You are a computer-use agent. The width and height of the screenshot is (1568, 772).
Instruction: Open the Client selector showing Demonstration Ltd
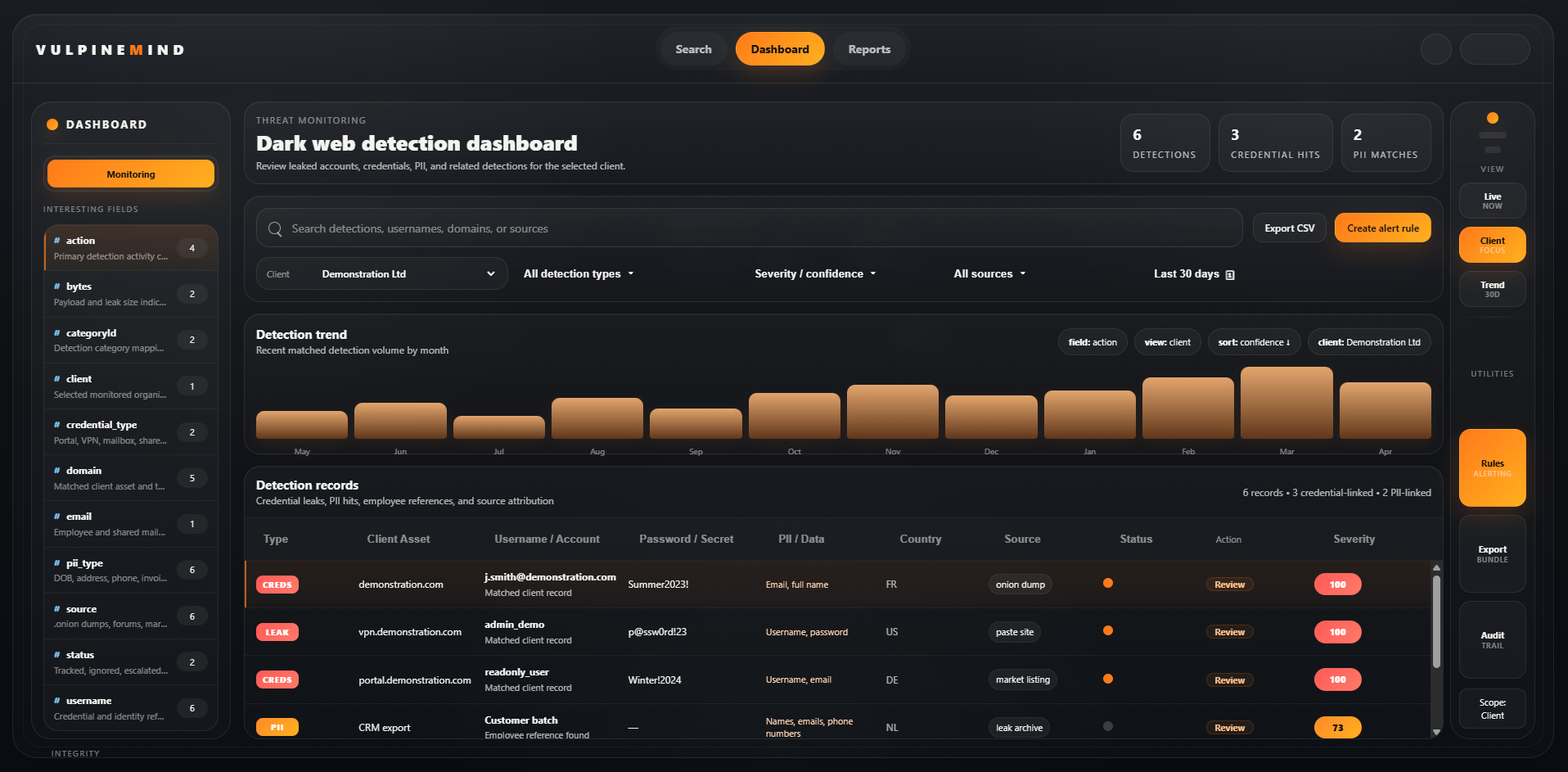[x=381, y=273]
